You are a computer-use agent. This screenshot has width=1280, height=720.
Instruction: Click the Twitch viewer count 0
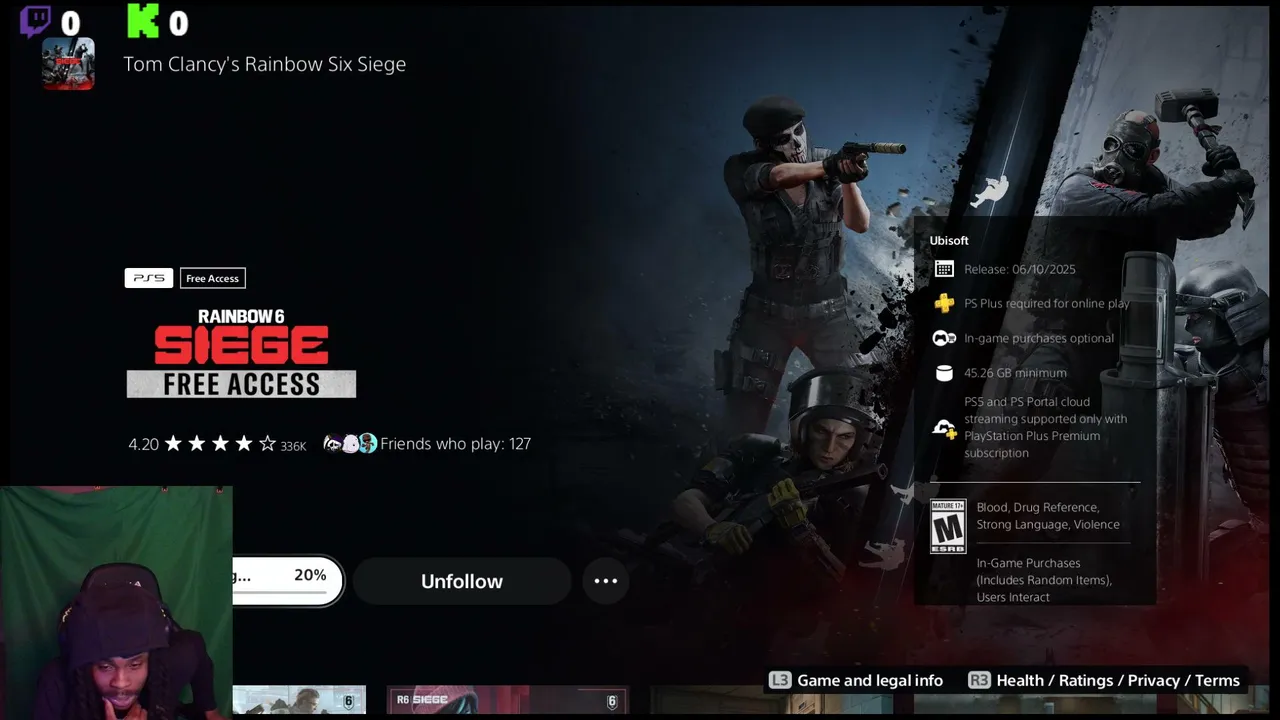coord(70,23)
